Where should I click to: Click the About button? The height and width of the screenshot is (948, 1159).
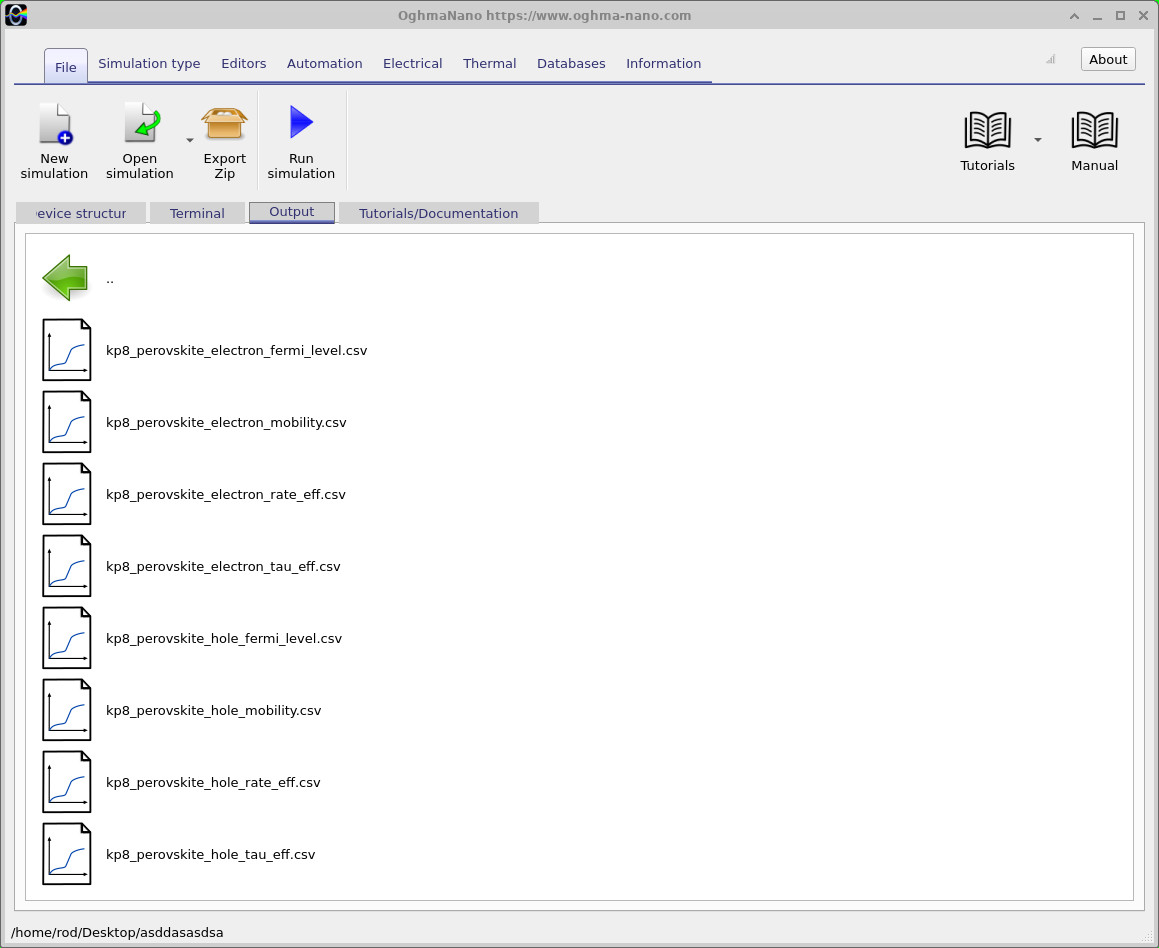point(1107,59)
